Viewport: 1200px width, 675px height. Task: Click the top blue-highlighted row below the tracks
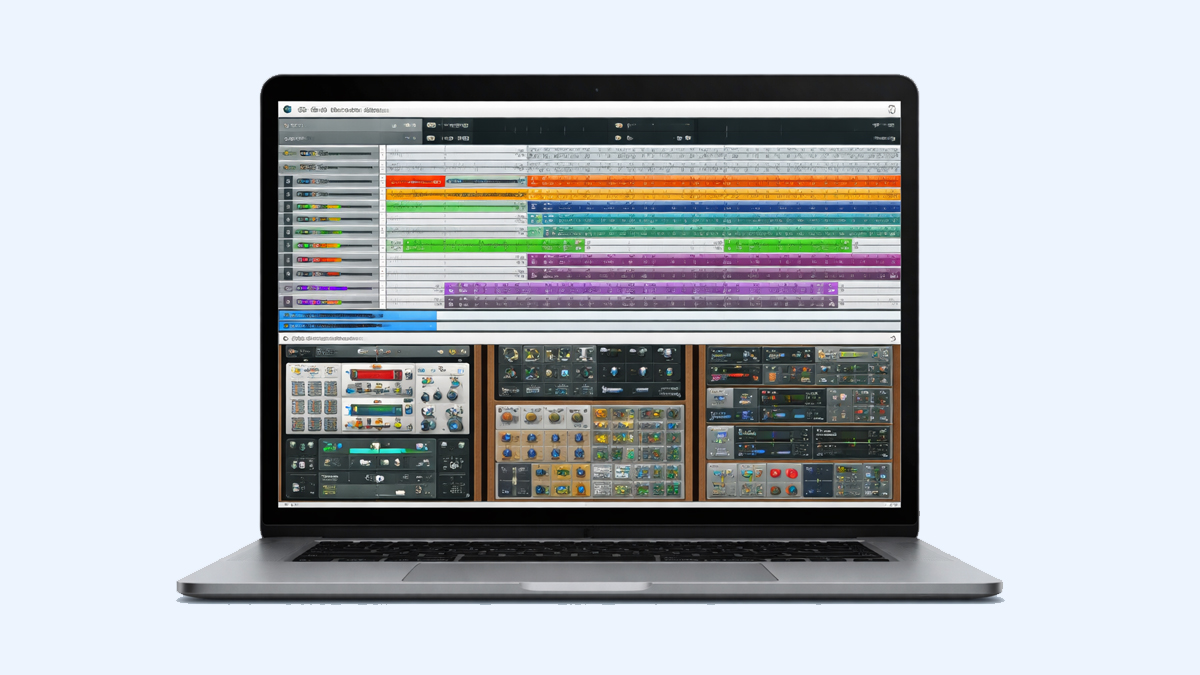coord(358,315)
